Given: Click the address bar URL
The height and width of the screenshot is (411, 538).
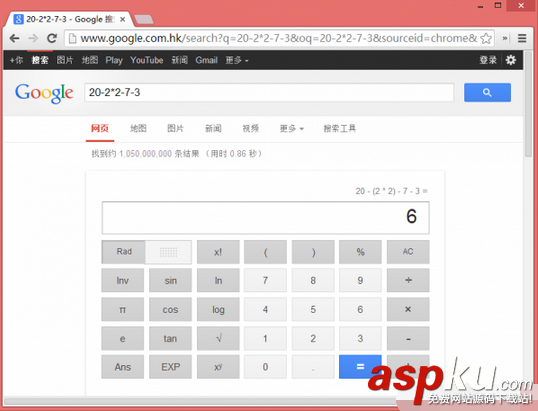Looking at the screenshot, I should click(278, 38).
